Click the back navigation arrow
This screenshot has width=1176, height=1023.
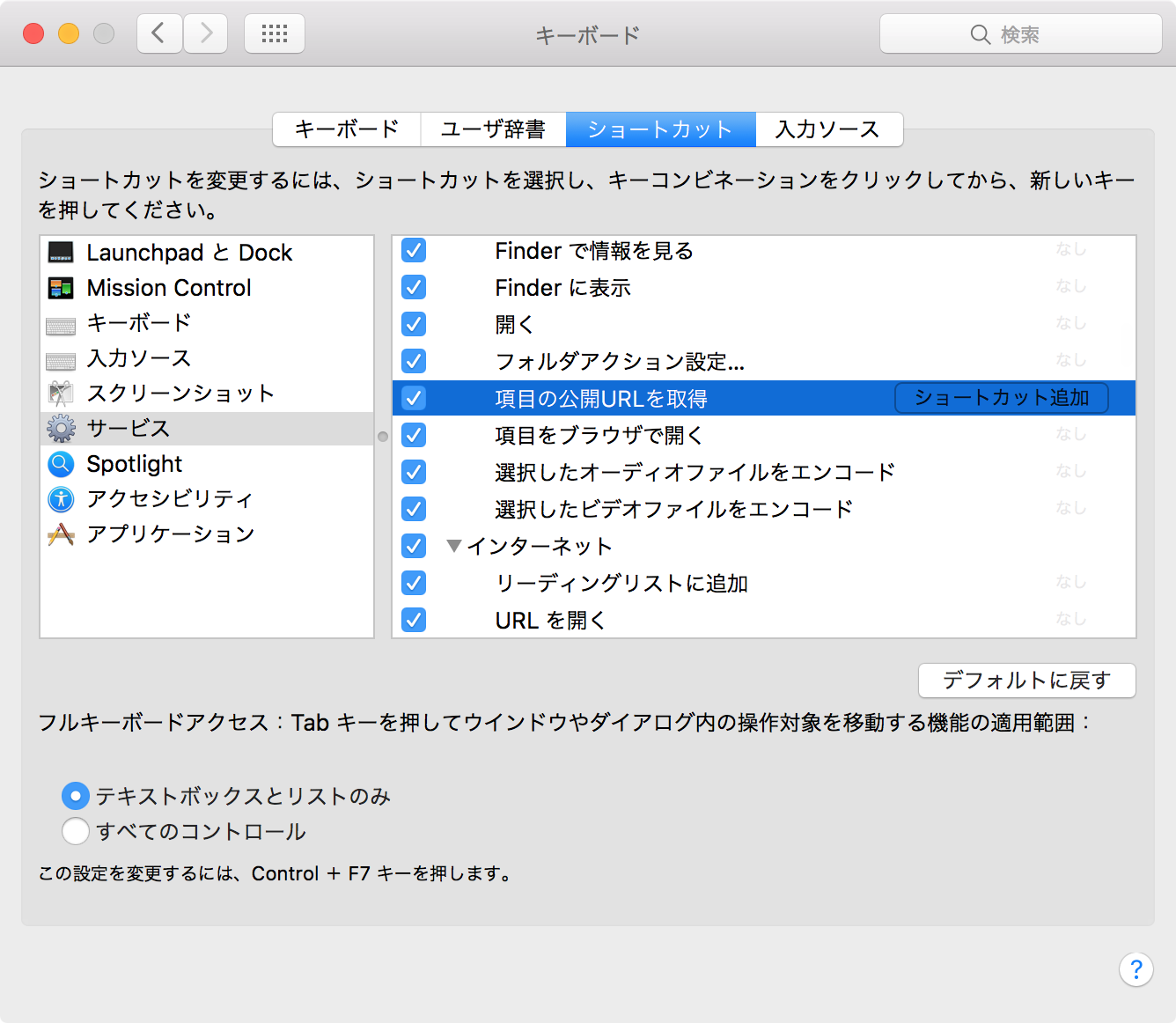pyautogui.click(x=158, y=33)
